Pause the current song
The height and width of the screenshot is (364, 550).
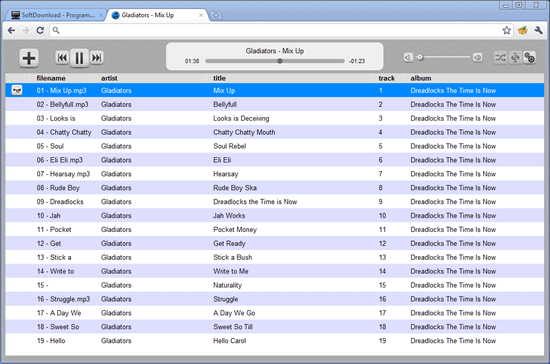coord(79,58)
